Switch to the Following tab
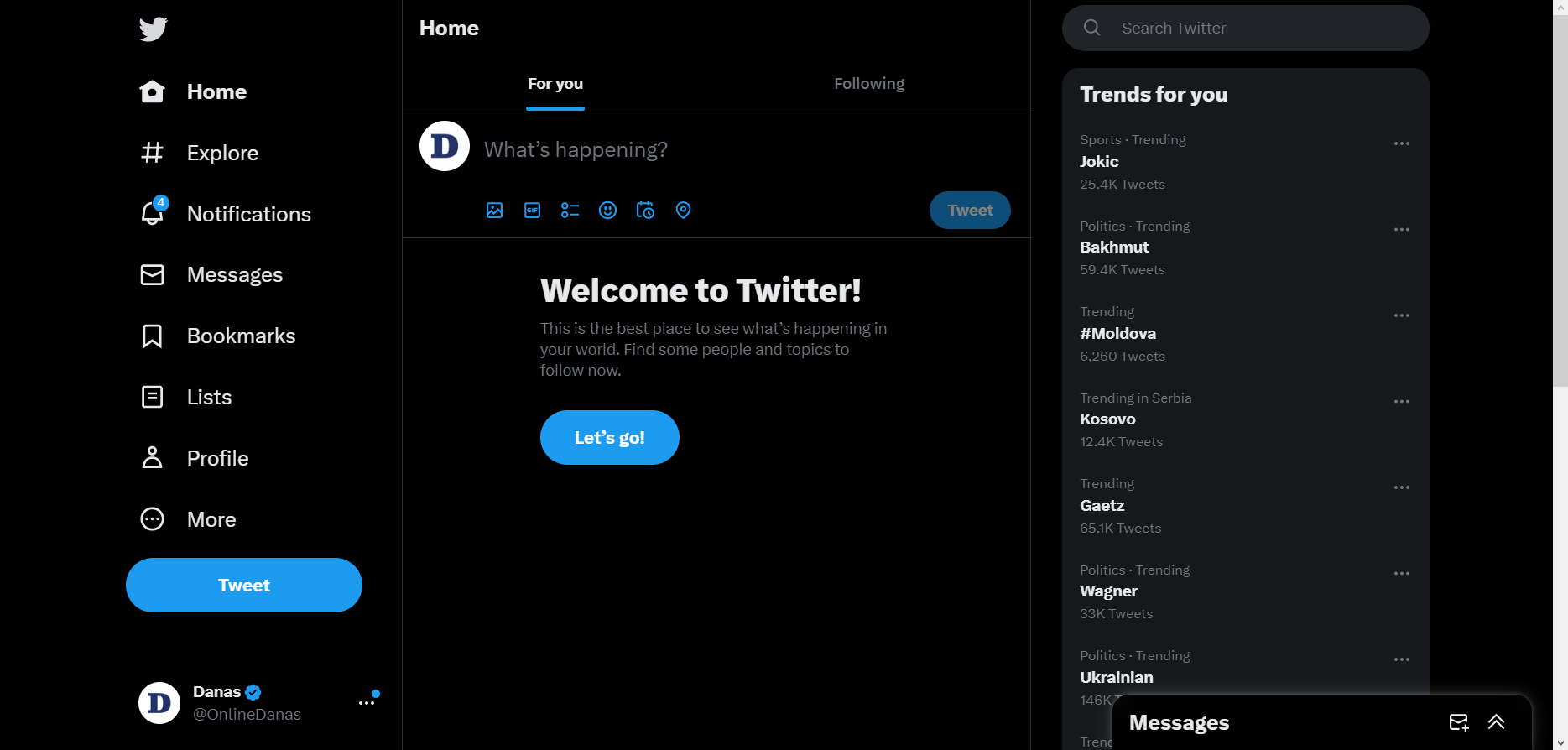Image resolution: width=1568 pixels, height=750 pixels. coord(868,84)
